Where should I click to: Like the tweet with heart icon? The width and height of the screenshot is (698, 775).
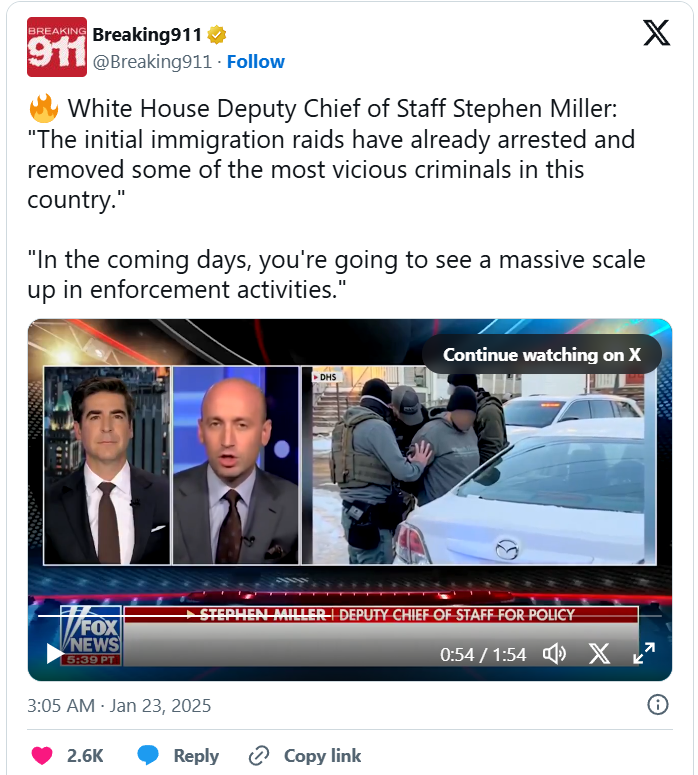pyautogui.click(x=42, y=756)
